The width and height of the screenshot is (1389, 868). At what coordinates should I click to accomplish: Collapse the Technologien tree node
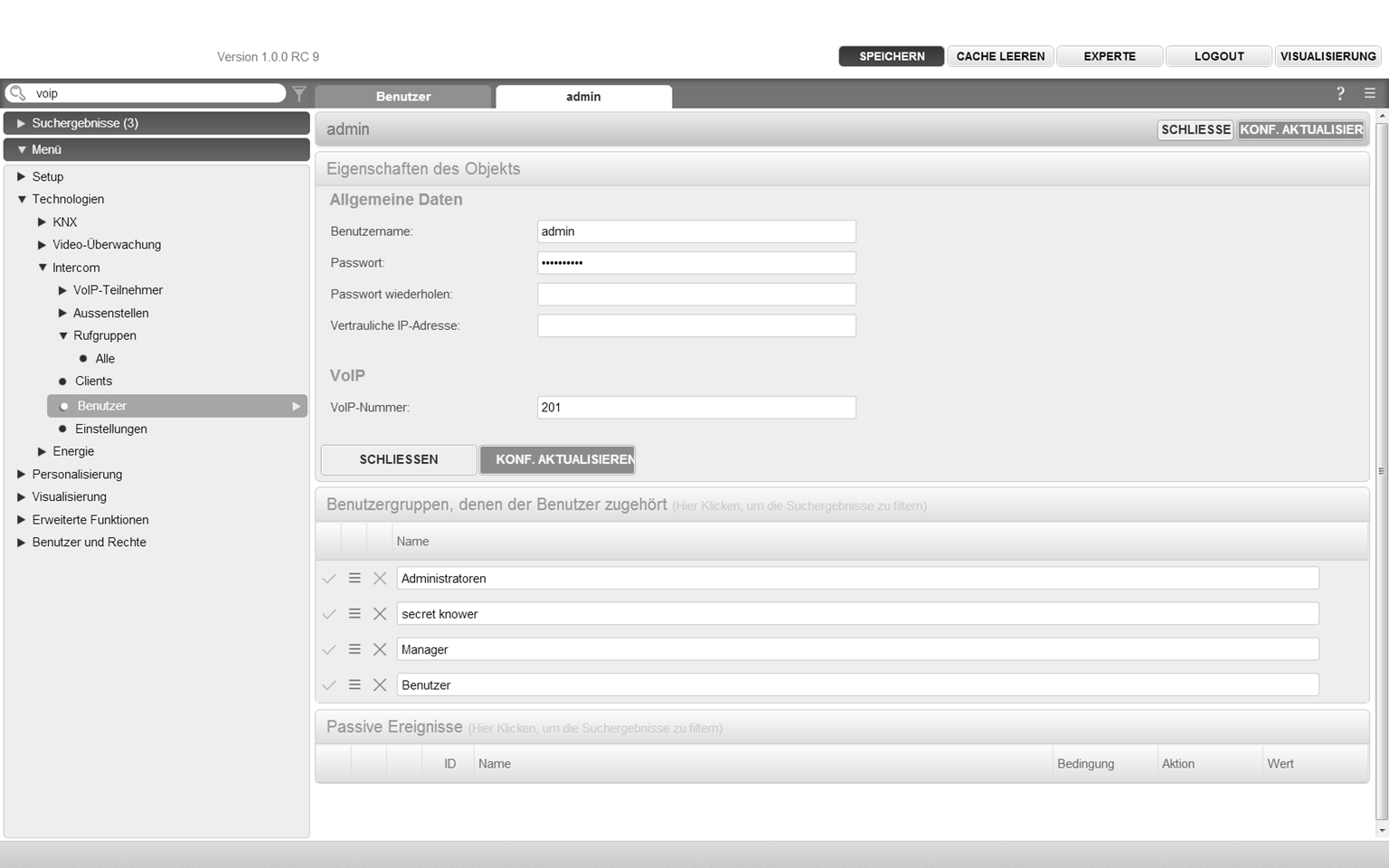(x=21, y=199)
